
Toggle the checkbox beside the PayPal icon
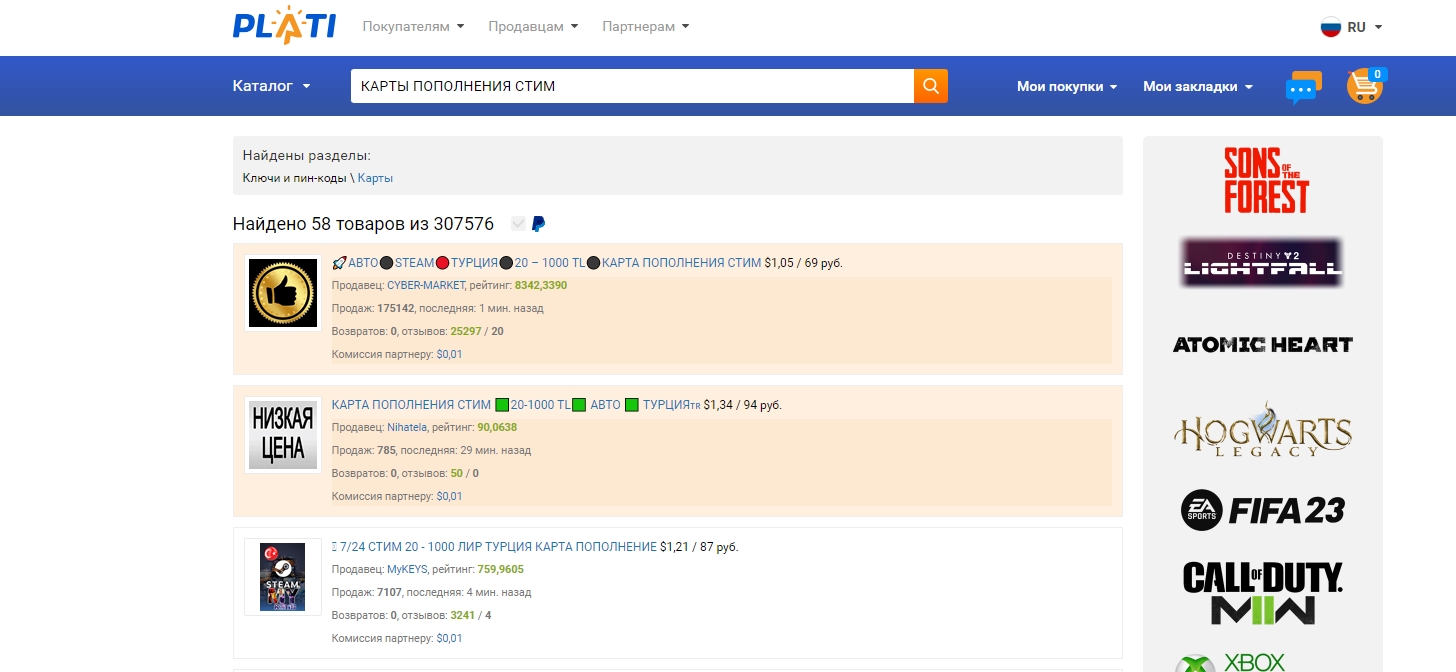point(518,224)
